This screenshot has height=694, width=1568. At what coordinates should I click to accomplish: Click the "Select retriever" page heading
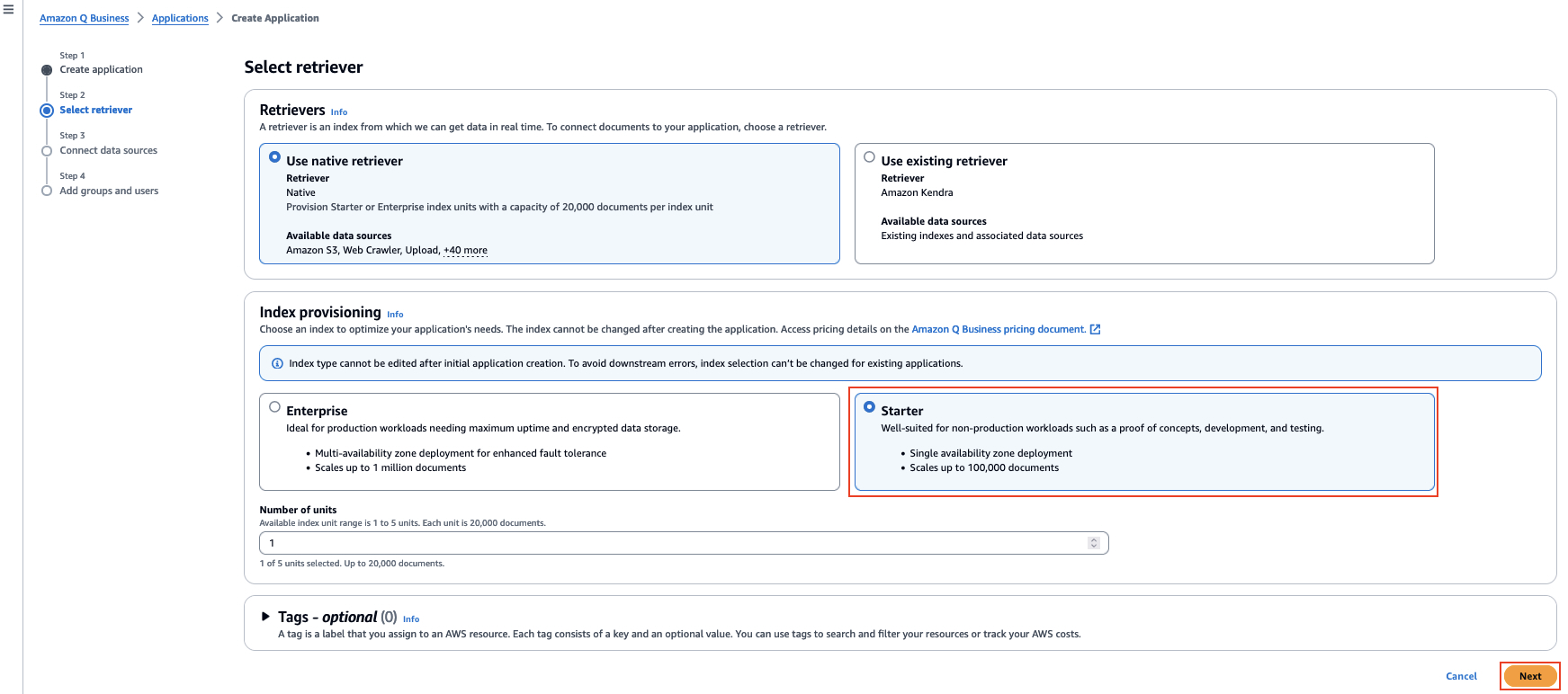coord(303,67)
